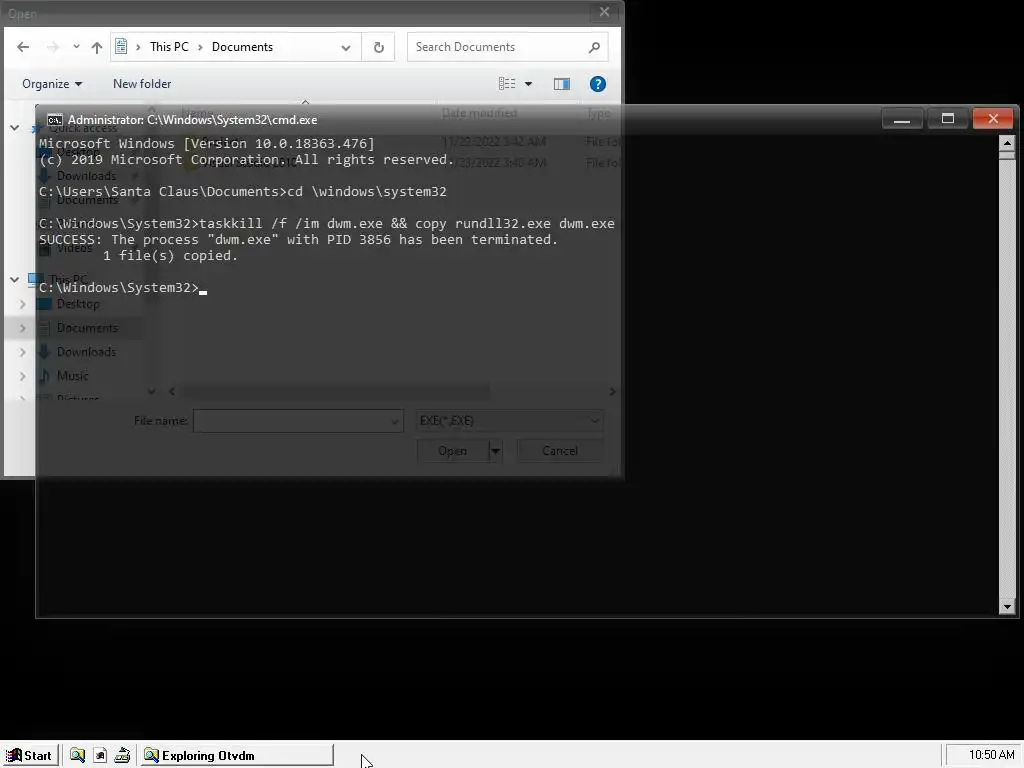Click New folder button
This screenshot has width=1024, height=768.
point(142,84)
